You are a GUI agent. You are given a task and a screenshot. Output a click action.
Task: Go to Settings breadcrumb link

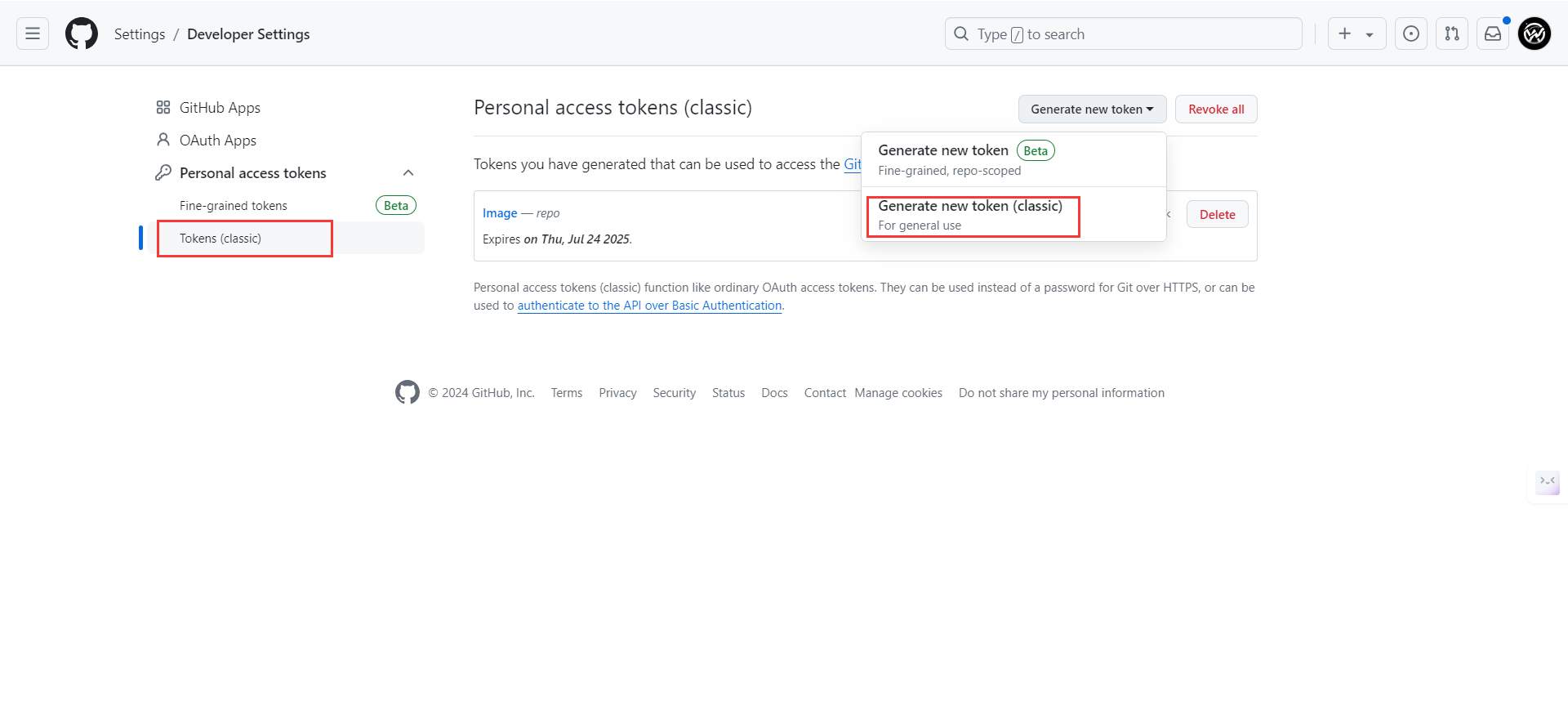[x=140, y=34]
